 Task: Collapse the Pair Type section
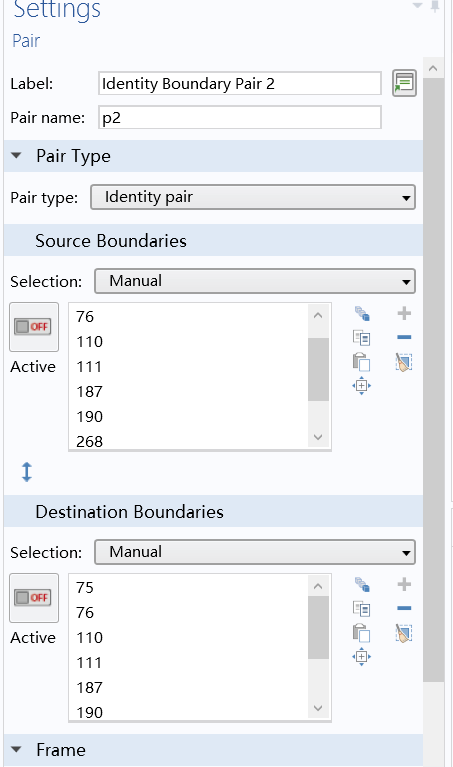[x=17, y=156]
